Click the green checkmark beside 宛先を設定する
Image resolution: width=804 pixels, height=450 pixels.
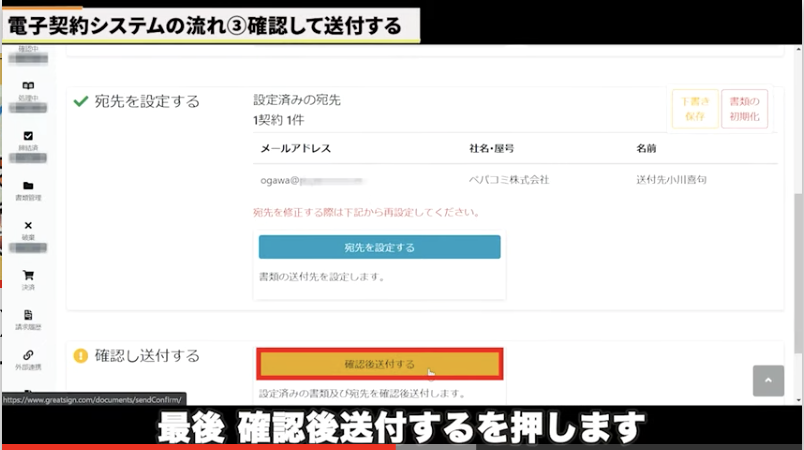(81, 101)
